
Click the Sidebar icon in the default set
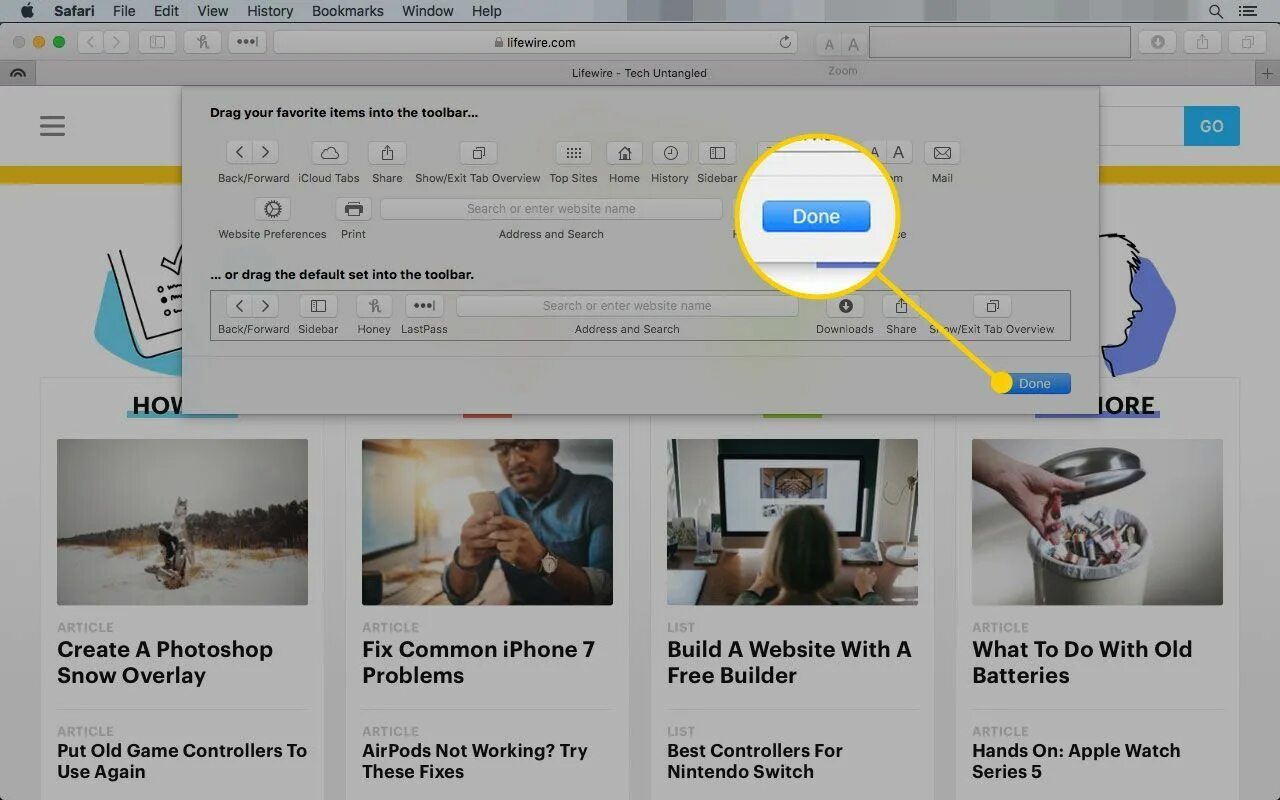pos(318,306)
